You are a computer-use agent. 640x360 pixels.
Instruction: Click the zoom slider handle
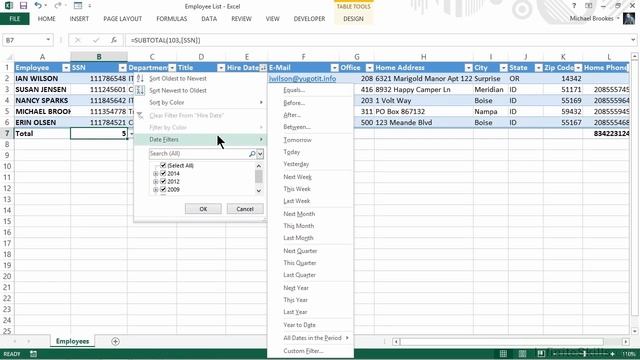pos(584,354)
